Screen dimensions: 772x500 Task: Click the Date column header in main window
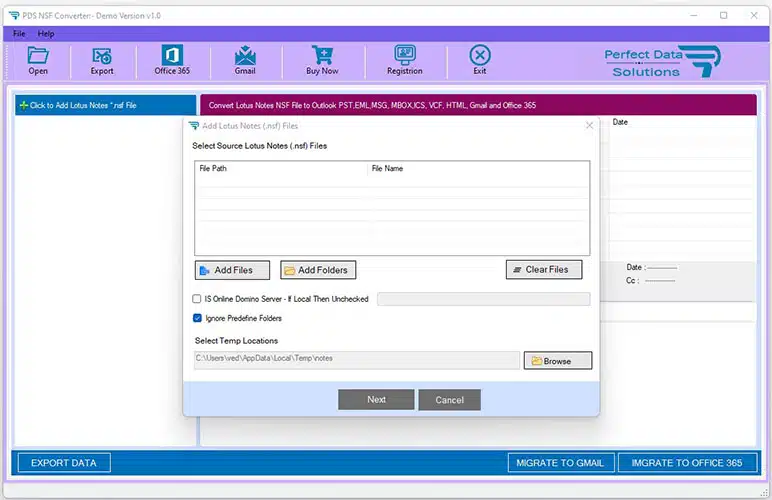point(620,122)
